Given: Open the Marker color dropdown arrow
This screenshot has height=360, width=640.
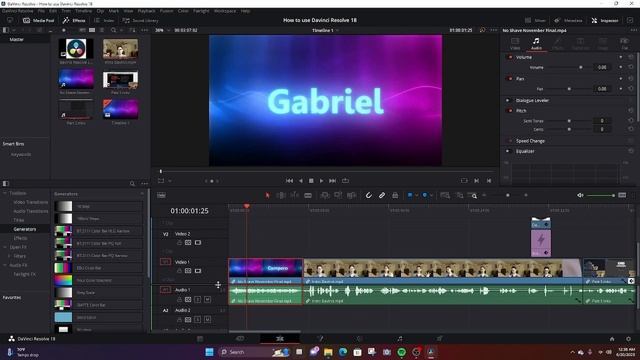Looking at the screenshot, I should (431, 196).
